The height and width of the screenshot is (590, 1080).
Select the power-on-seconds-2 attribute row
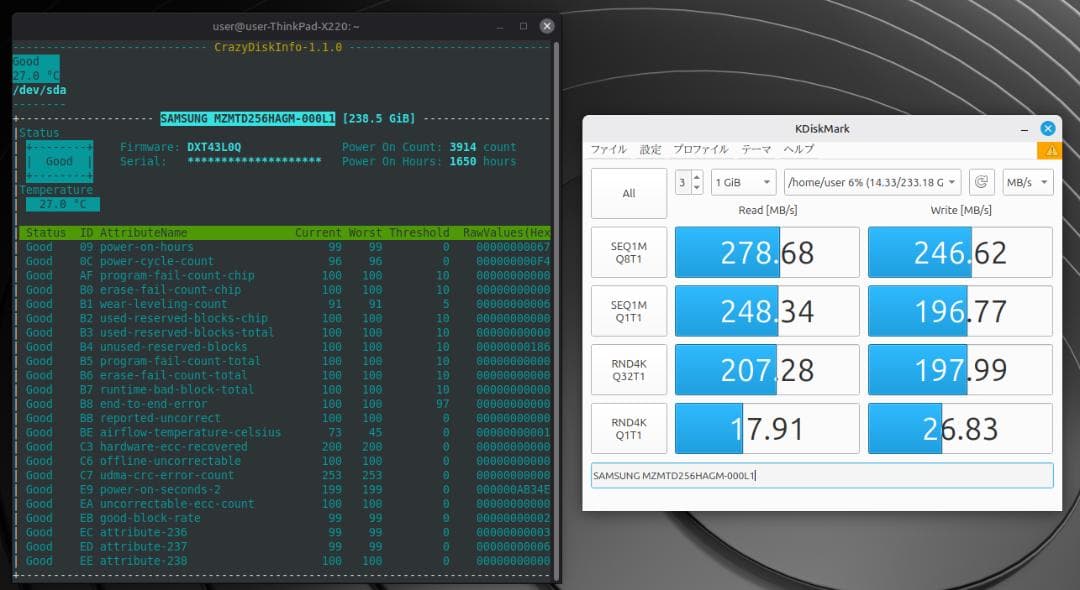[284, 489]
